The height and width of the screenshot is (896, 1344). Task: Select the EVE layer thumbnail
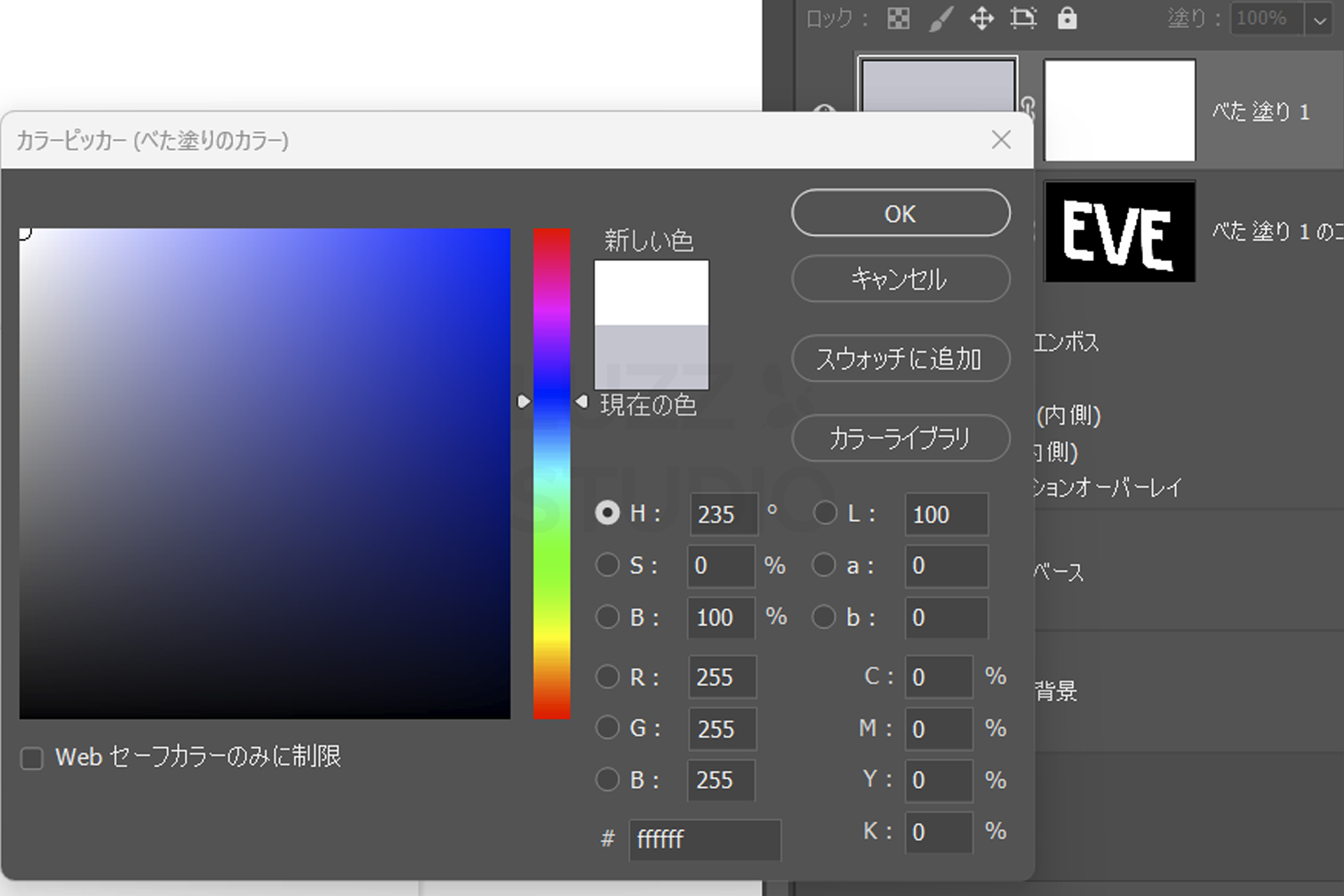[x=1119, y=232]
